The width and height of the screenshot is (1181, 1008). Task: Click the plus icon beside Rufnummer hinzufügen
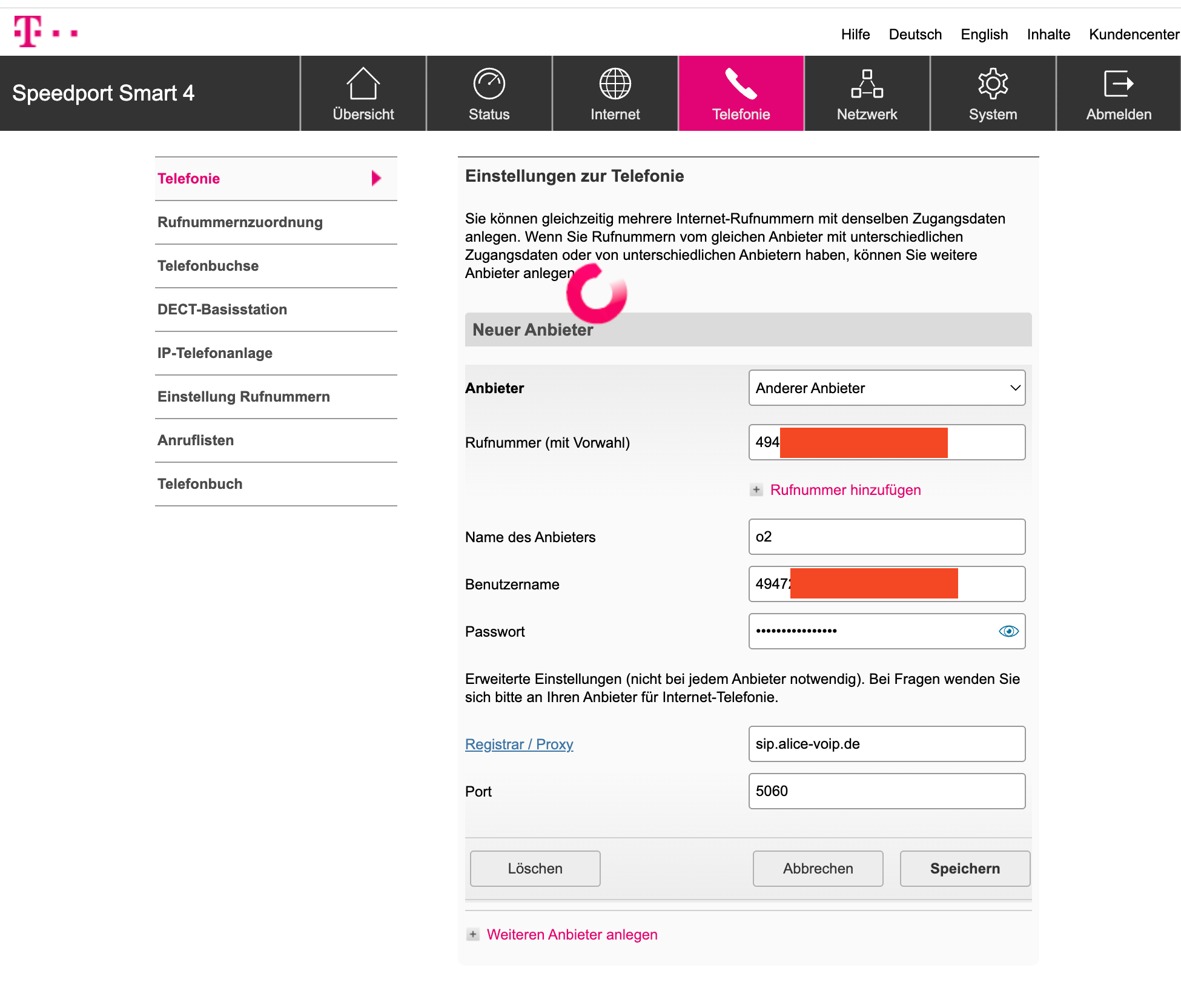tap(756, 490)
